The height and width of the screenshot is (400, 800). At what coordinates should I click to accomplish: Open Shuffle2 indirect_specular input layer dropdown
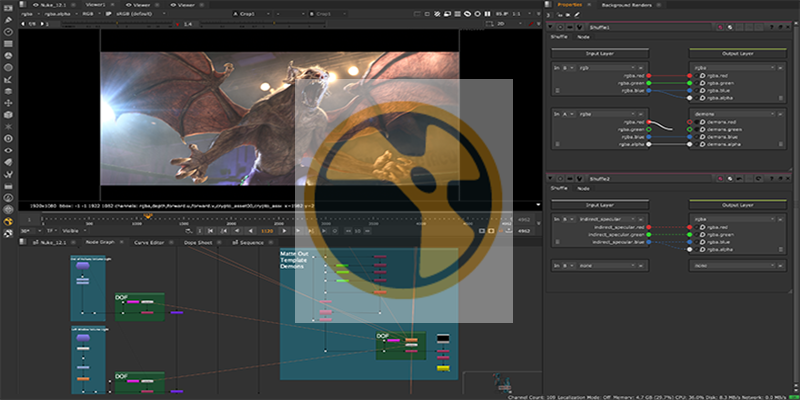pyautogui.click(x=606, y=219)
